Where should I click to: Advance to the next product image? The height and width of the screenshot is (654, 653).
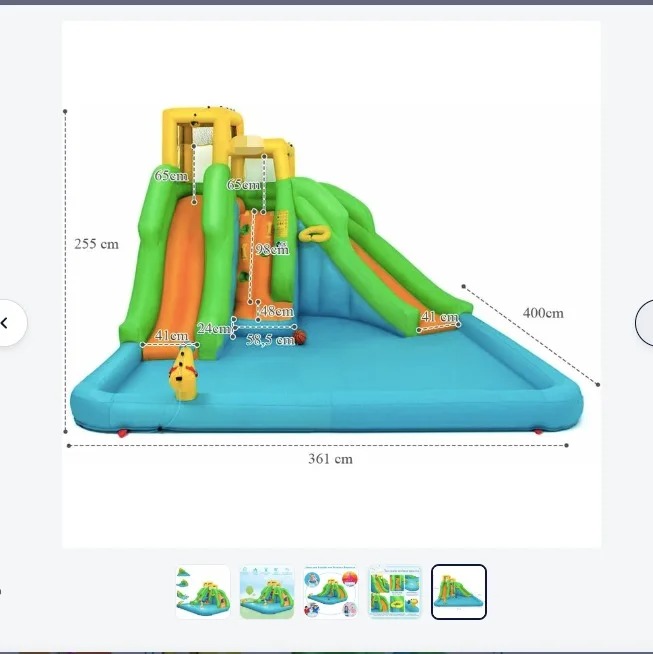point(644,323)
